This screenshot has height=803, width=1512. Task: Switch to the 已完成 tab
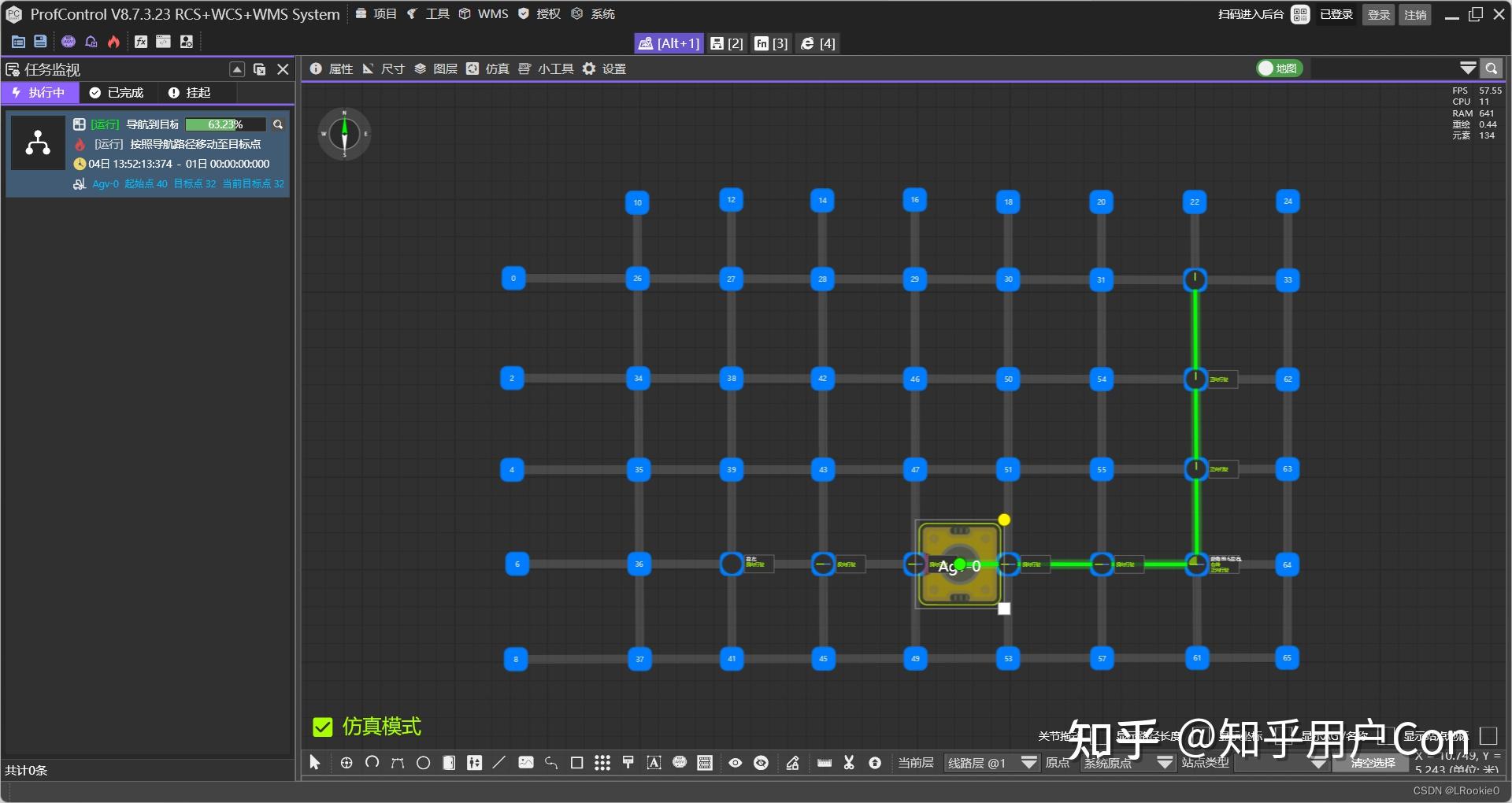tap(117, 92)
